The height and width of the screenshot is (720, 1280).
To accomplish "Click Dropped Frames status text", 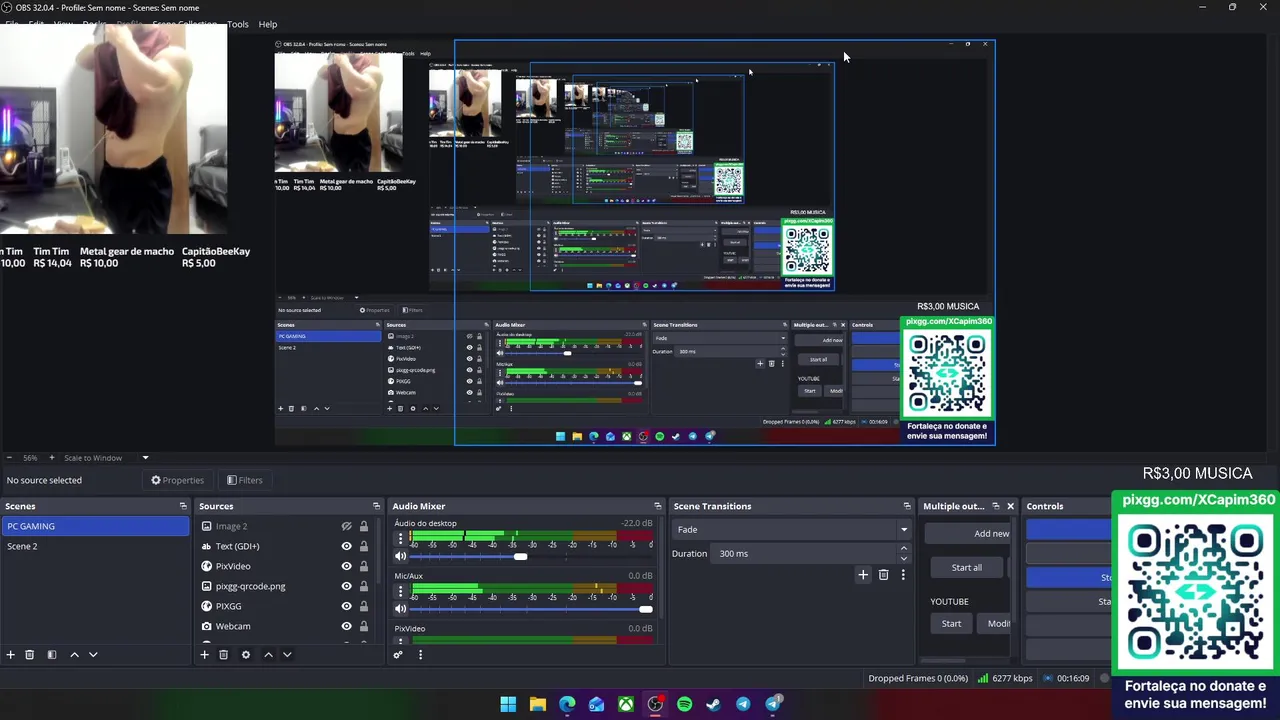I will 917,678.
